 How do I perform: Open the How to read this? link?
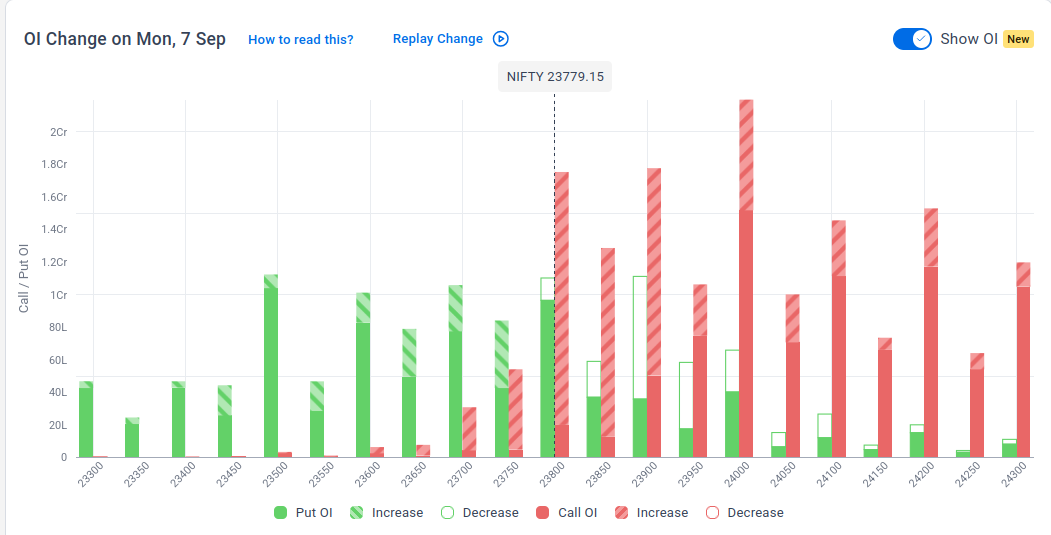300,40
